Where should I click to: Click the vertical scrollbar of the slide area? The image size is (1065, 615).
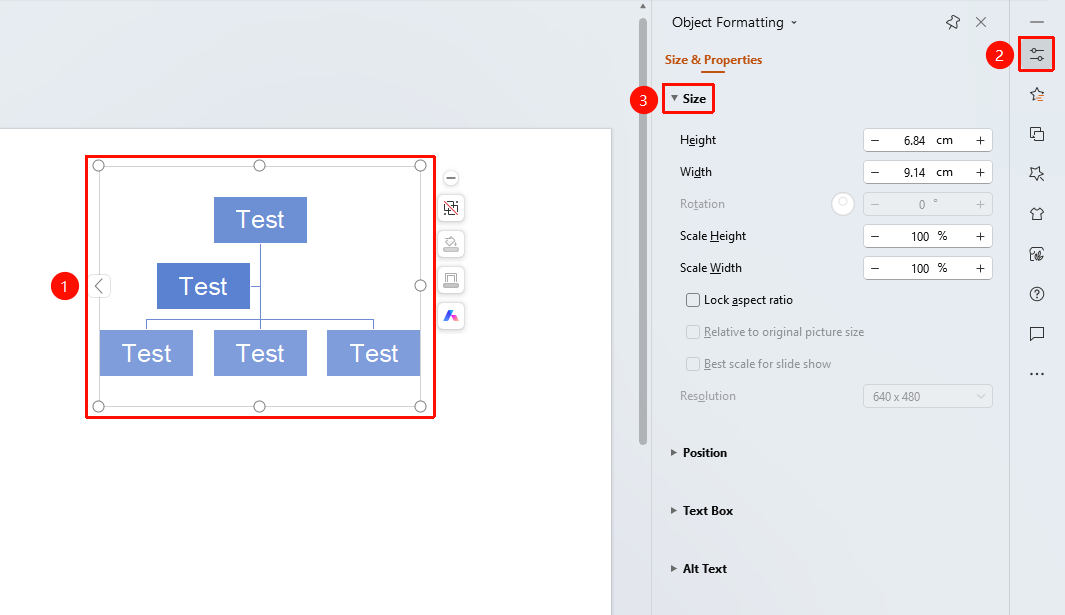[x=643, y=231]
